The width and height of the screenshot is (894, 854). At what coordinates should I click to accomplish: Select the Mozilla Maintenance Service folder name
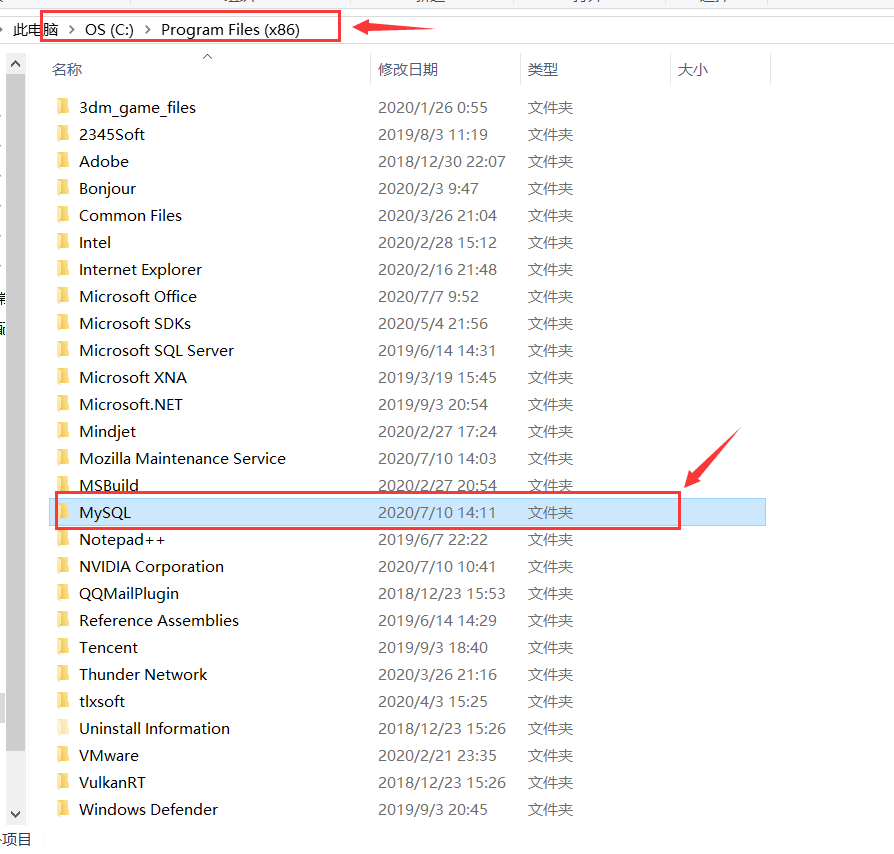182,458
